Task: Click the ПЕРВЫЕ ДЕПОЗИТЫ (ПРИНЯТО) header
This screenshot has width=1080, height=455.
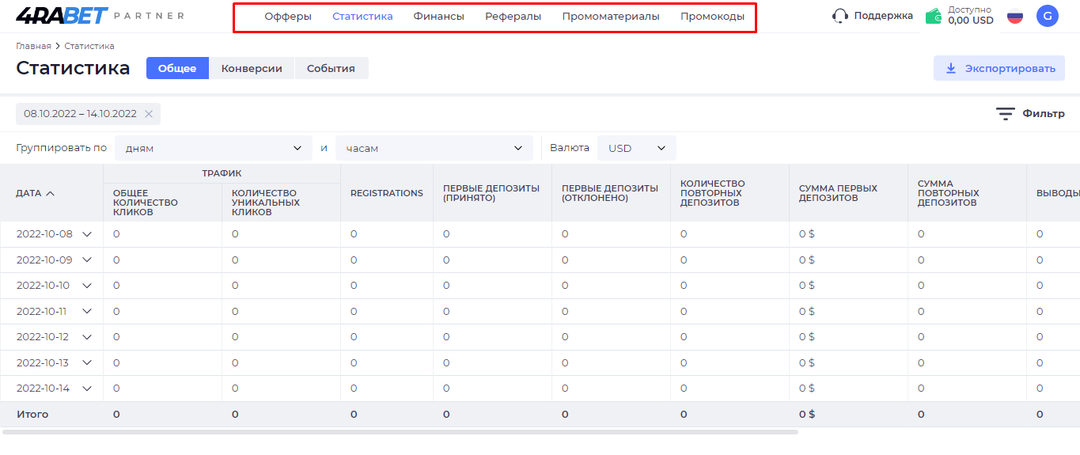Action: click(491, 193)
